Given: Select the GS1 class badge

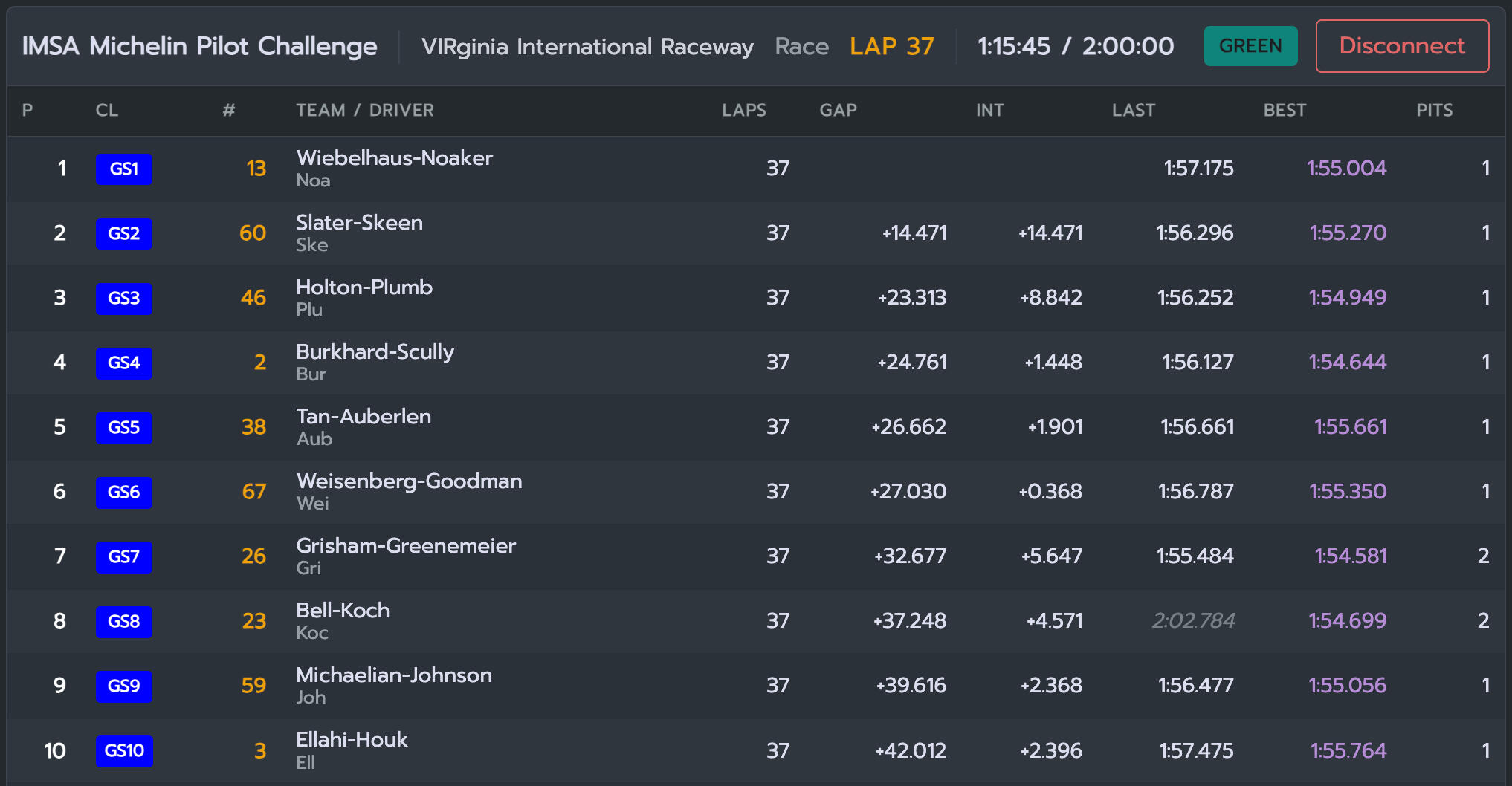Looking at the screenshot, I should (124, 169).
